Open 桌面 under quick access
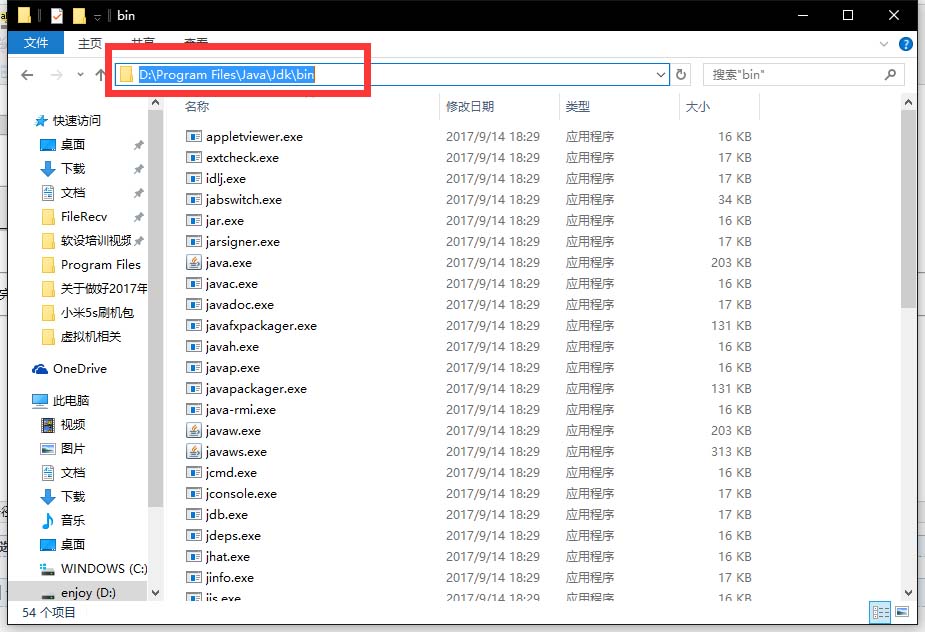Screen dimensions: 925x632 point(73,145)
